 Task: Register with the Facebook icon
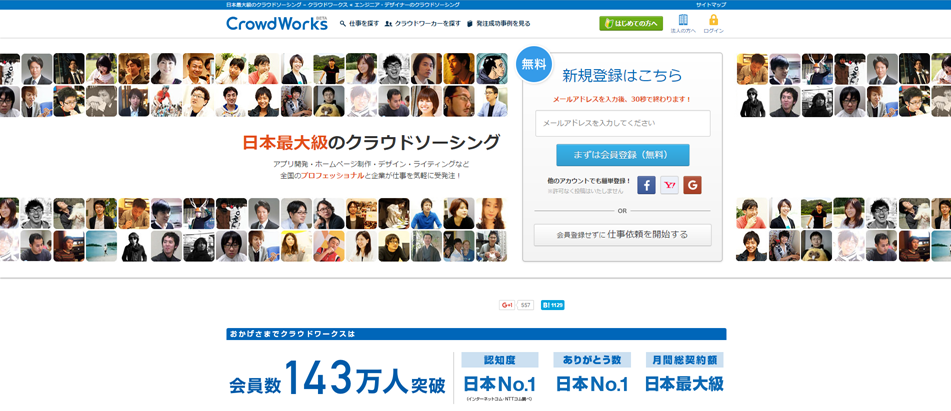click(x=647, y=185)
